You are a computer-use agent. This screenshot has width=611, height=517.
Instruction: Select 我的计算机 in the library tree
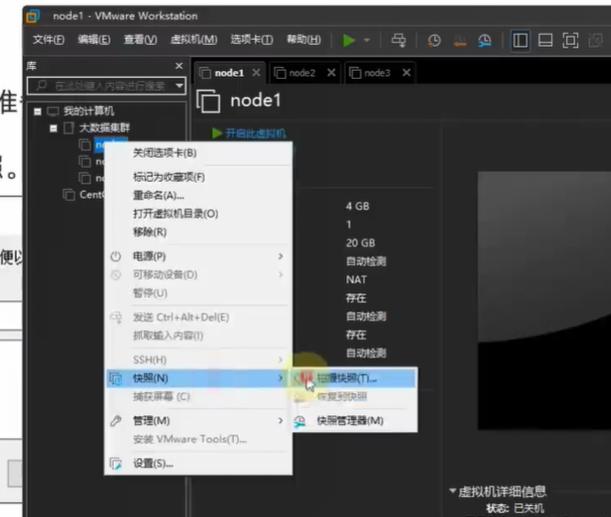[89, 111]
